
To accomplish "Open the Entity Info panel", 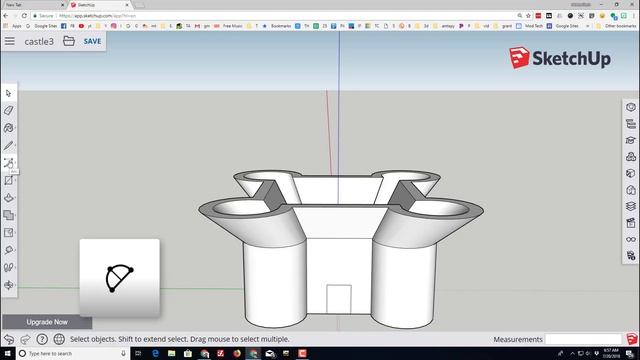I will coord(631,107).
